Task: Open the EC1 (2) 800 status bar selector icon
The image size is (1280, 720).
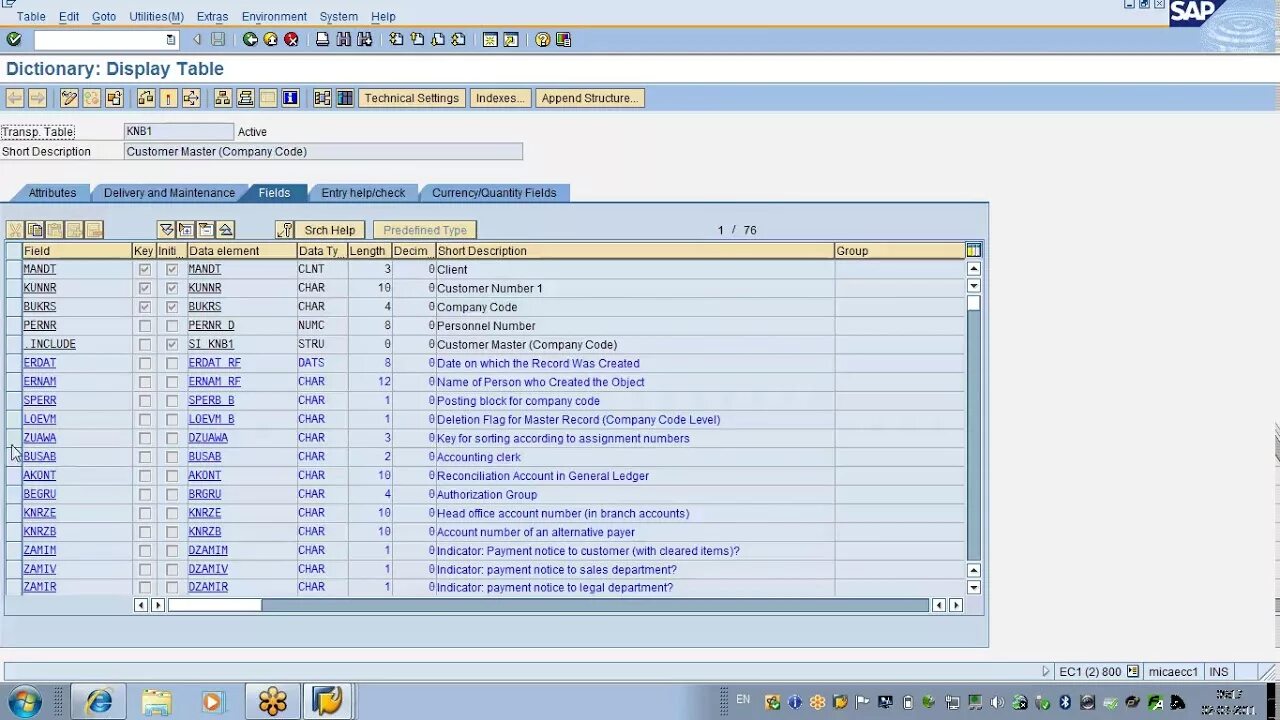Action: pos(1133,672)
